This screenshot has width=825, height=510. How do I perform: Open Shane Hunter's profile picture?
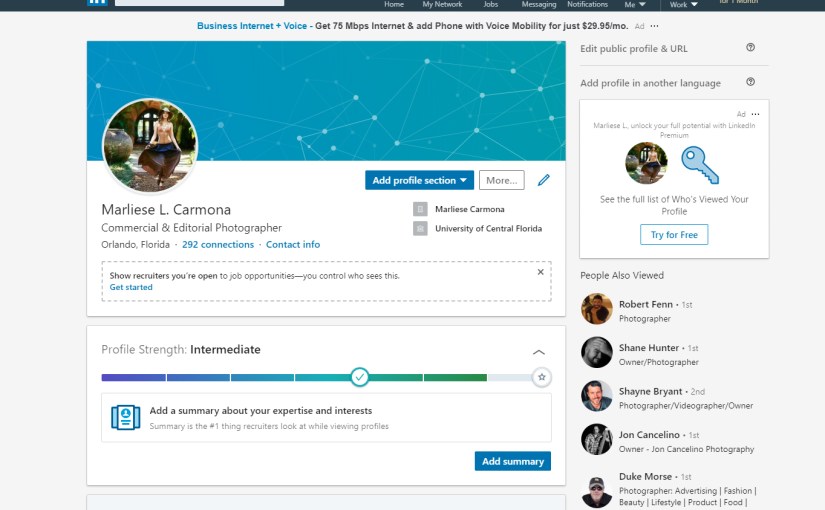(597, 352)
